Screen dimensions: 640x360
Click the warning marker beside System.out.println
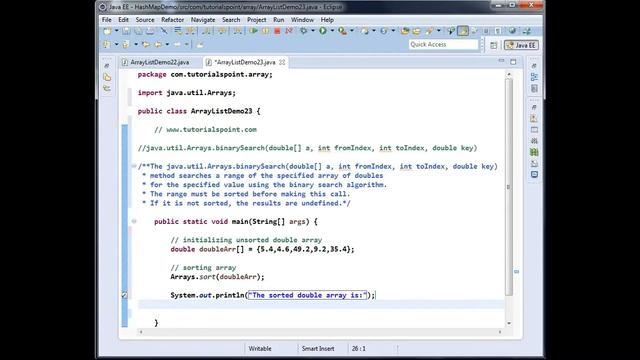(x=124, y=295)
